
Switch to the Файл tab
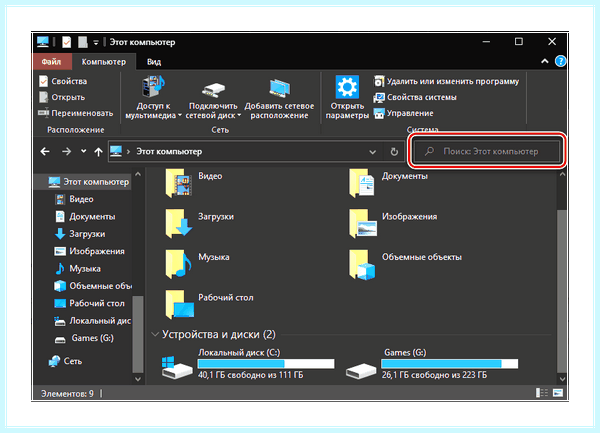pyautogui.click(x=51, y=62)
